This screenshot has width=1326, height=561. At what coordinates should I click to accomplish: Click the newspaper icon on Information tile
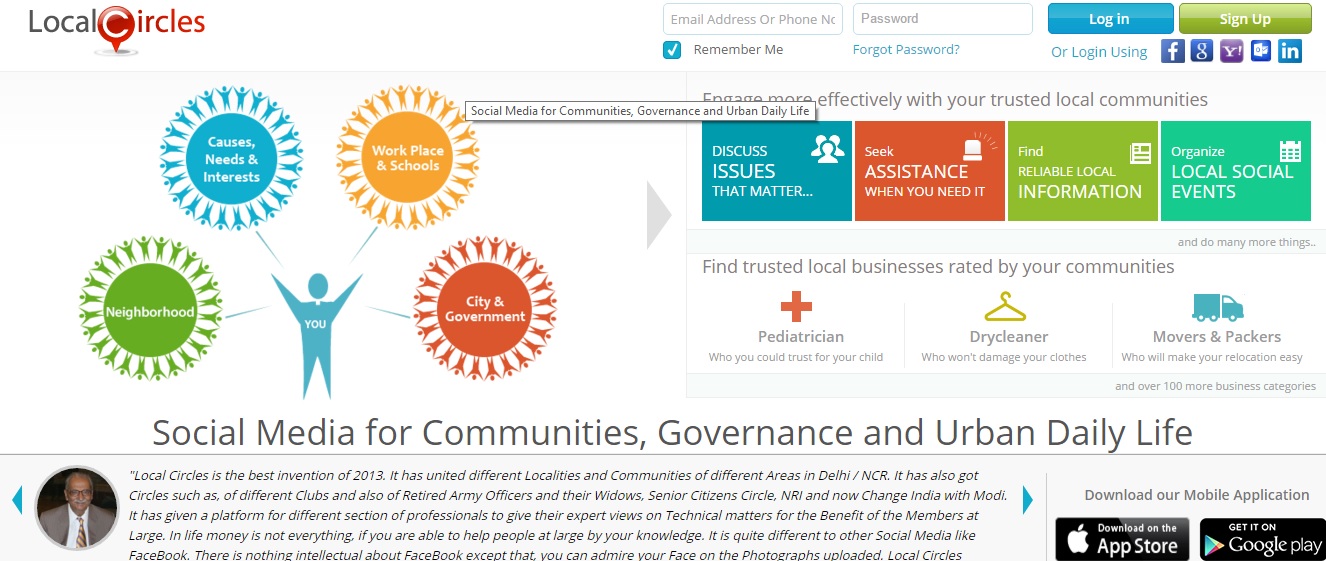[x=1140, y=153]
